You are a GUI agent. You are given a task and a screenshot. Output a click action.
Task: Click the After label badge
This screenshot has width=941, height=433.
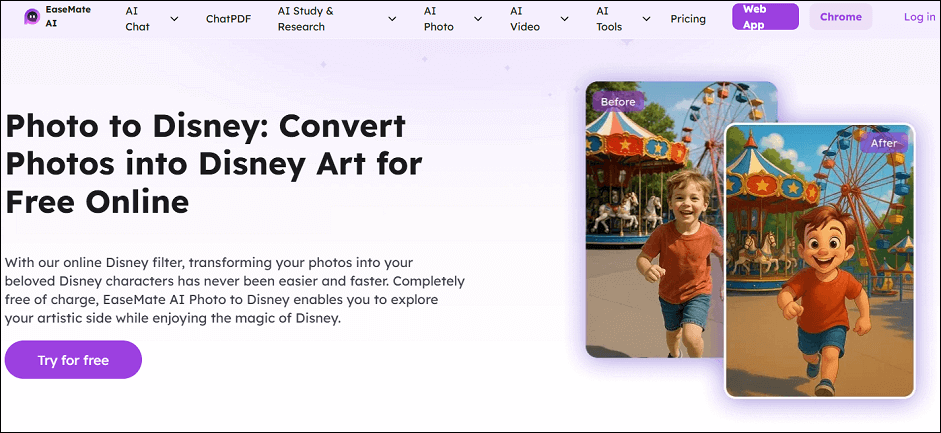point(883,143)
